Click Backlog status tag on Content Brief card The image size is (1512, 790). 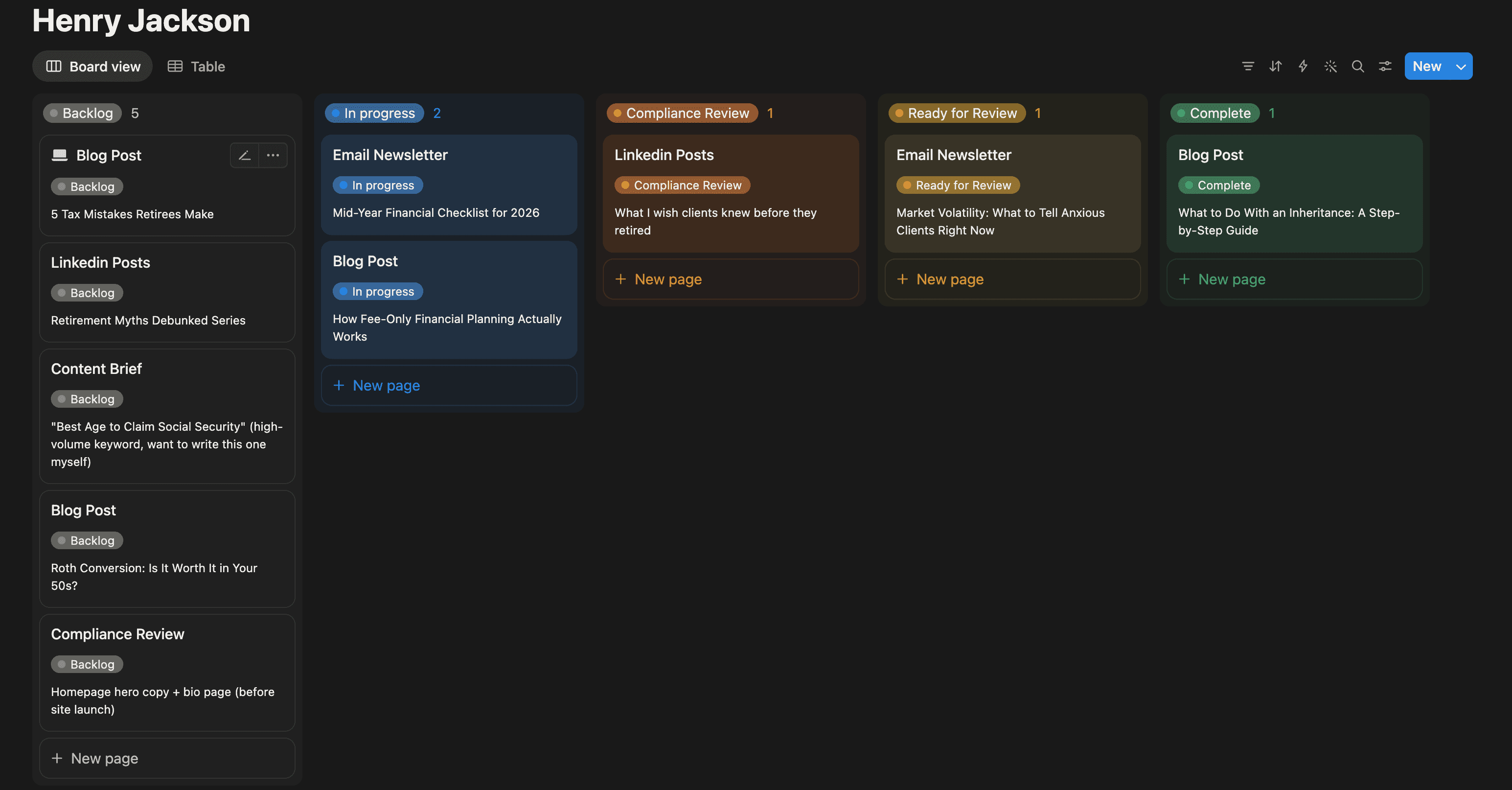pos(87,399)
